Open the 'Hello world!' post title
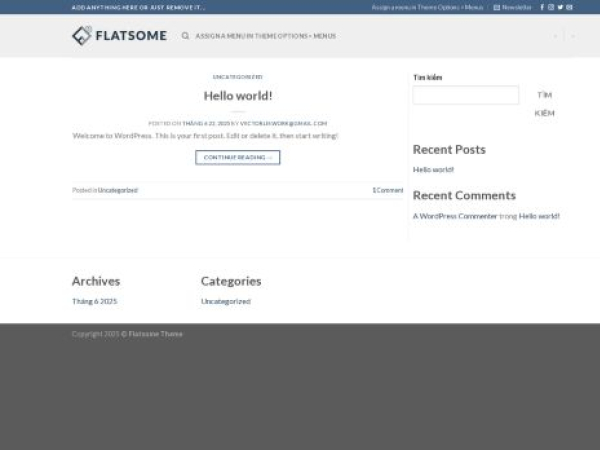Screen dimensions: 600x450 click(238, 96)
